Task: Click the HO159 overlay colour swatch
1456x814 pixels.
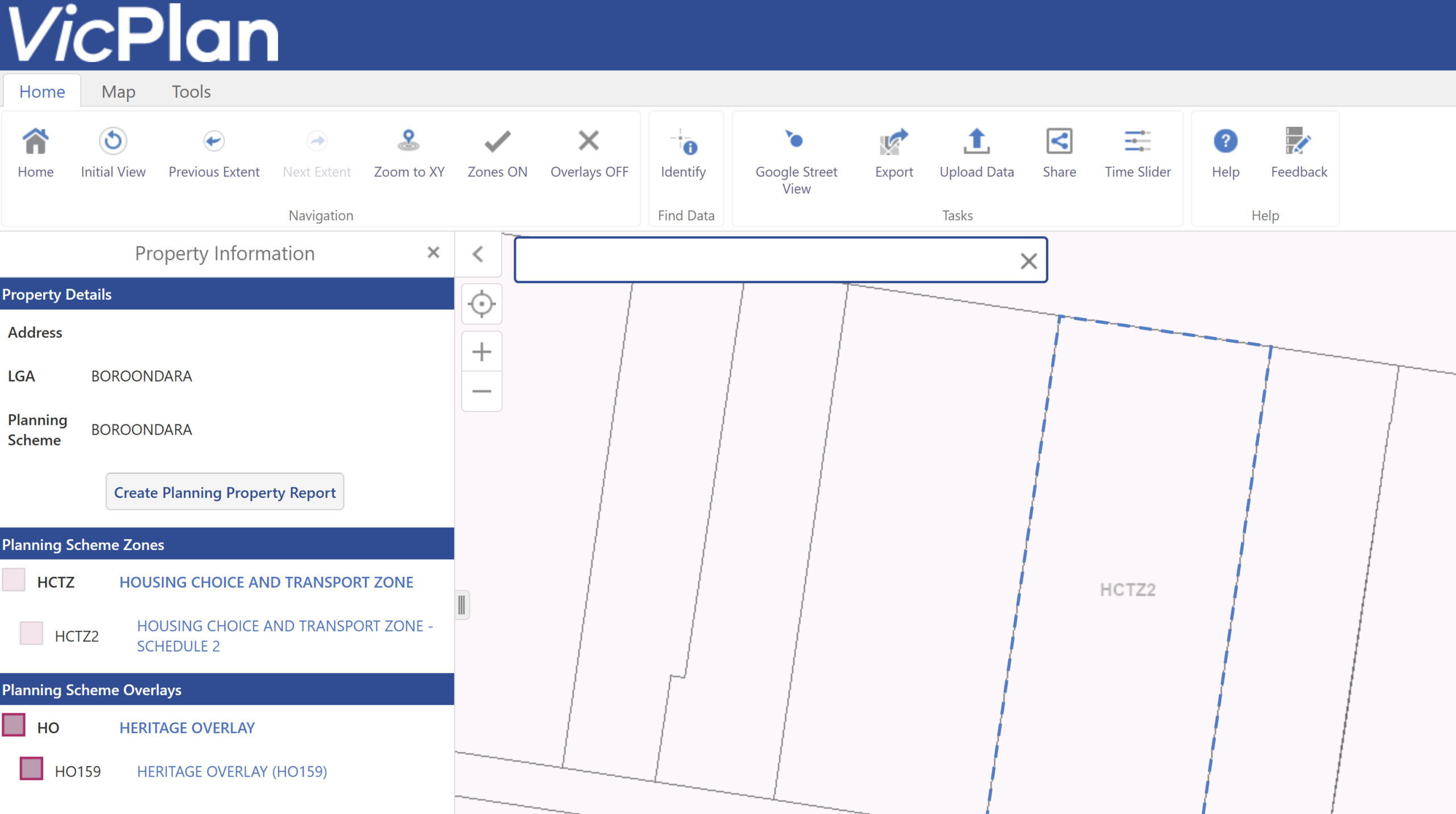Action: [31, 768]
